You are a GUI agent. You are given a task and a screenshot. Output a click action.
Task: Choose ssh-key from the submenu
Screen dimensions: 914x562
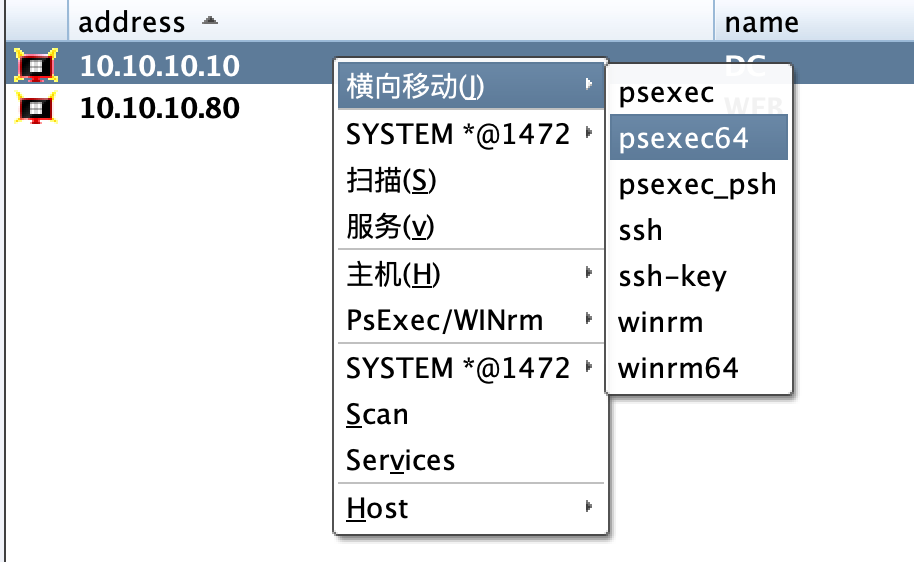(672, 277)
